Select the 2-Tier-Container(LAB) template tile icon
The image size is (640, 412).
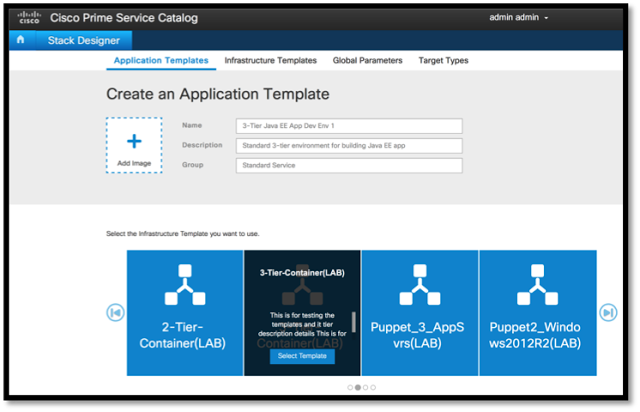(184, 287)
